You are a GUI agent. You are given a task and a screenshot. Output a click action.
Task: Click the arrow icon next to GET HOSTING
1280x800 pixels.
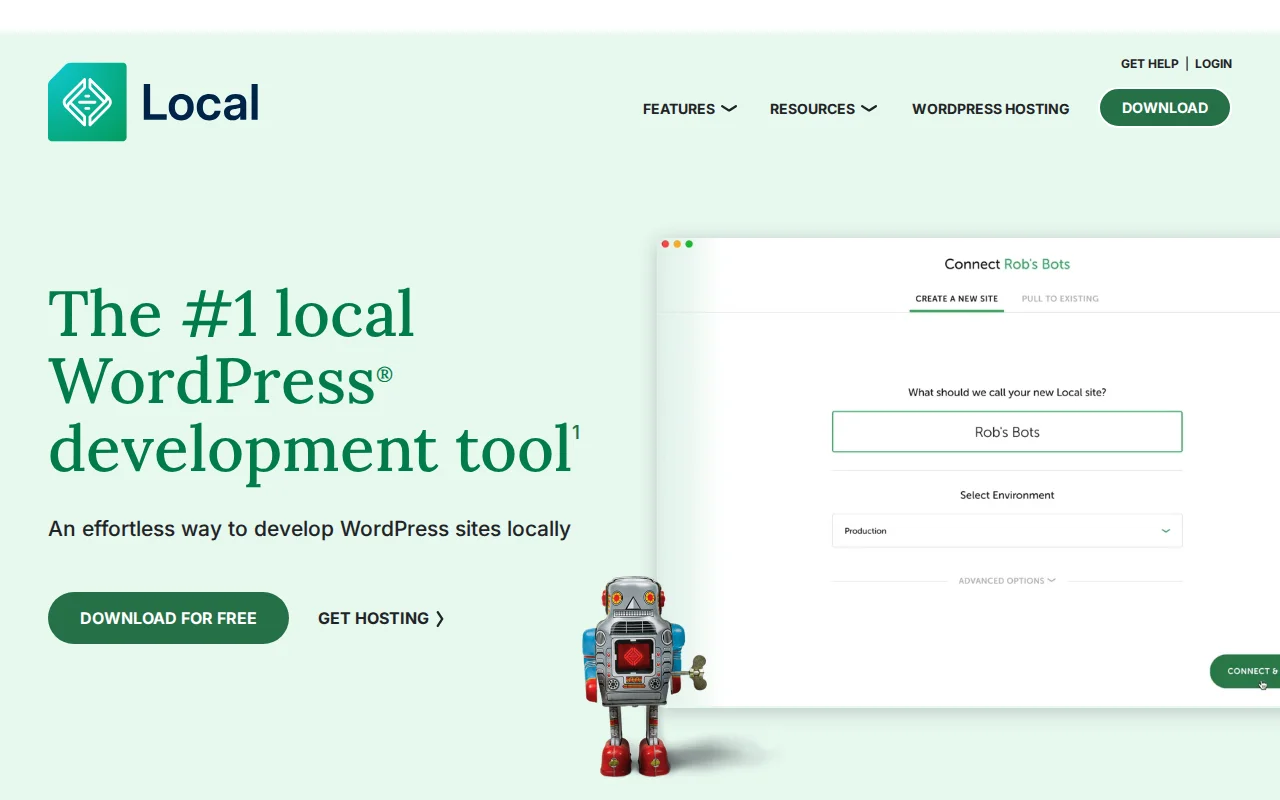point(439,618)
